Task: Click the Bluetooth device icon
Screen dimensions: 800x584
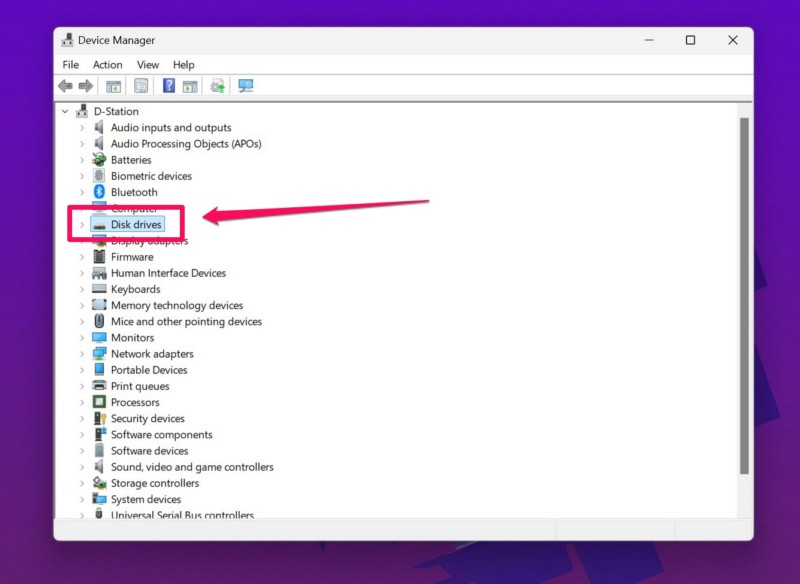Action: click(99, 192)
